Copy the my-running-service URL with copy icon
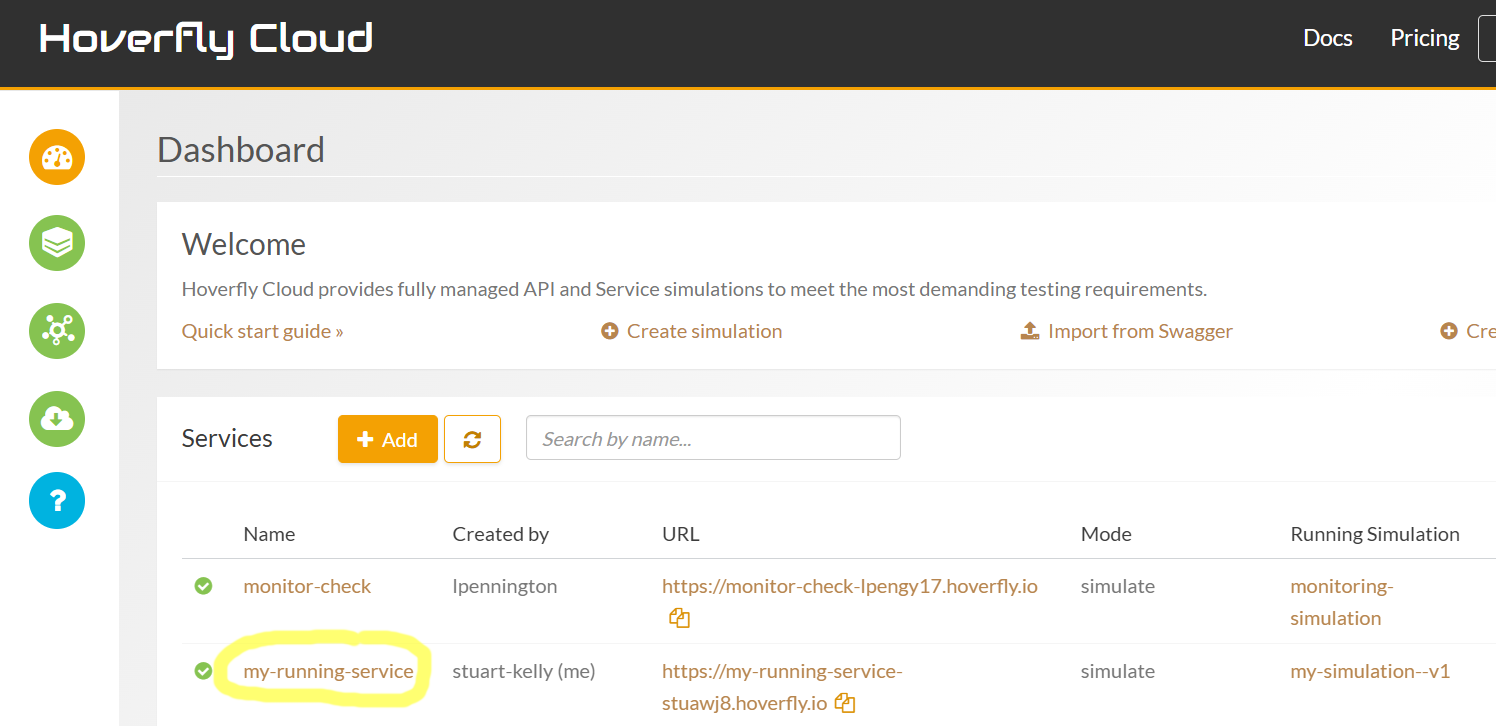Screen dimensions: 1496x726 (845, 703)
